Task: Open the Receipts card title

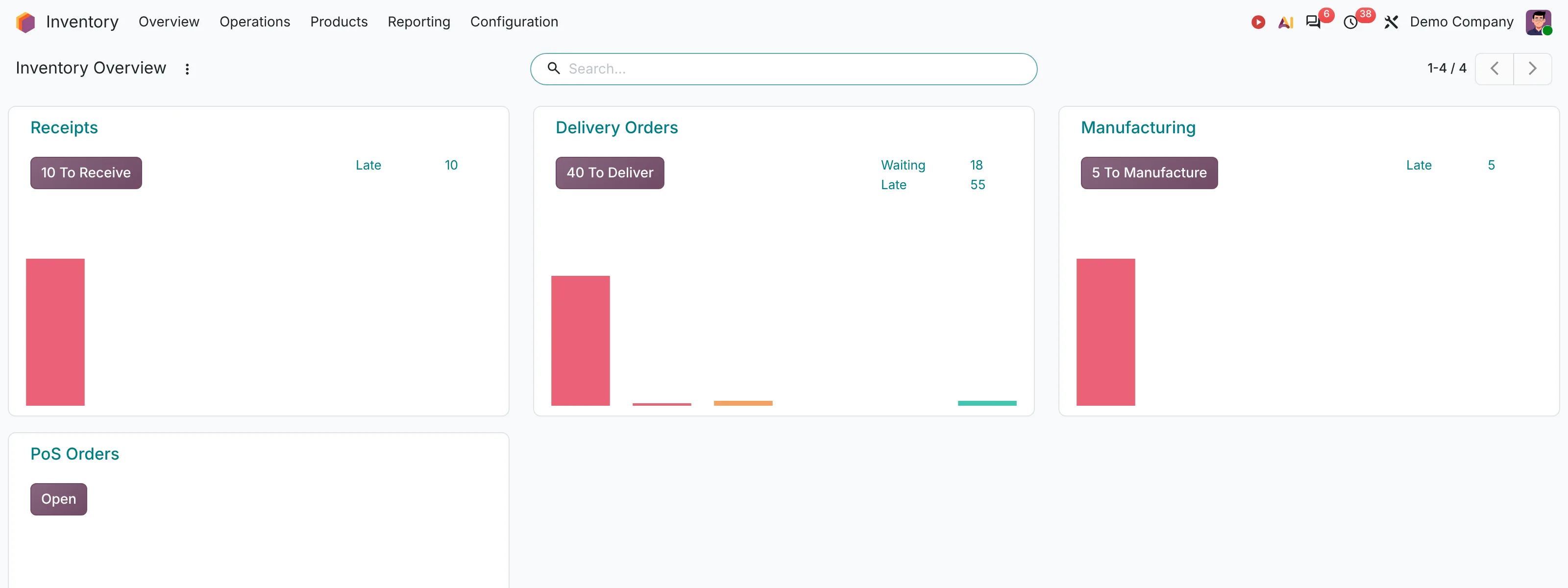Action: coord(64,128)
